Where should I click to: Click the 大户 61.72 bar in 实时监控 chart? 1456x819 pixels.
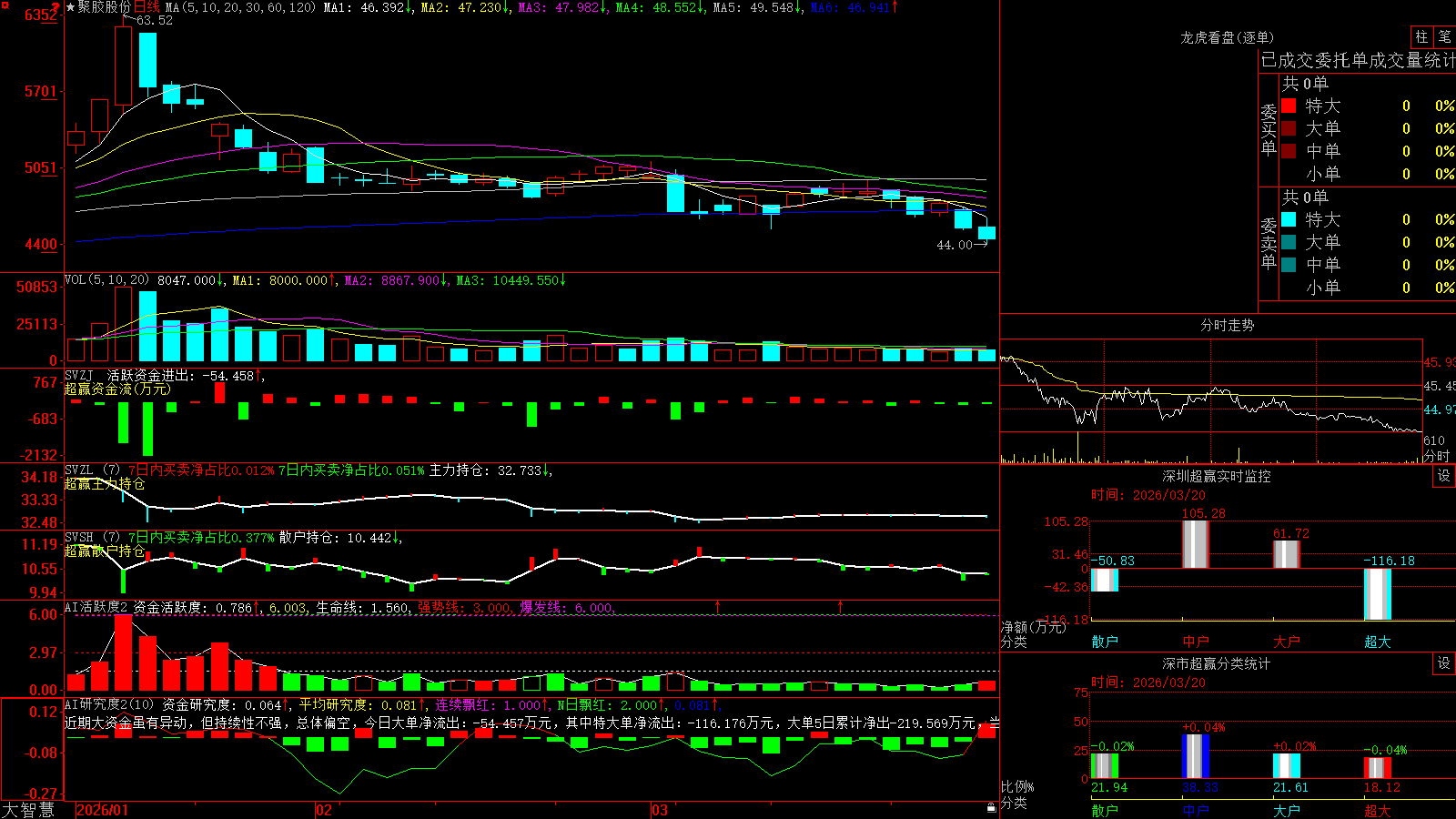point(1287,554)
